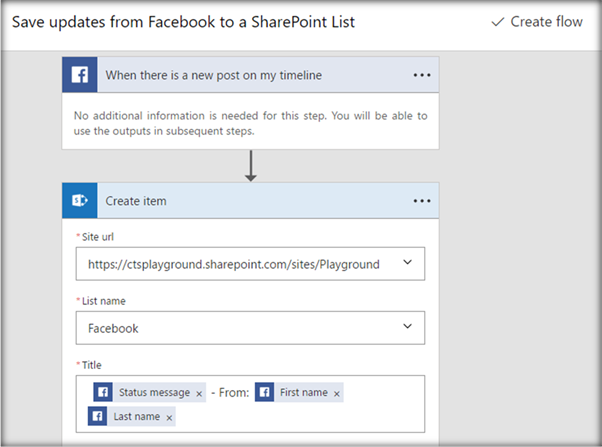602x447 pixels.
Task: Click the checkmark icon beside Create flow
Action: [498, 22]
